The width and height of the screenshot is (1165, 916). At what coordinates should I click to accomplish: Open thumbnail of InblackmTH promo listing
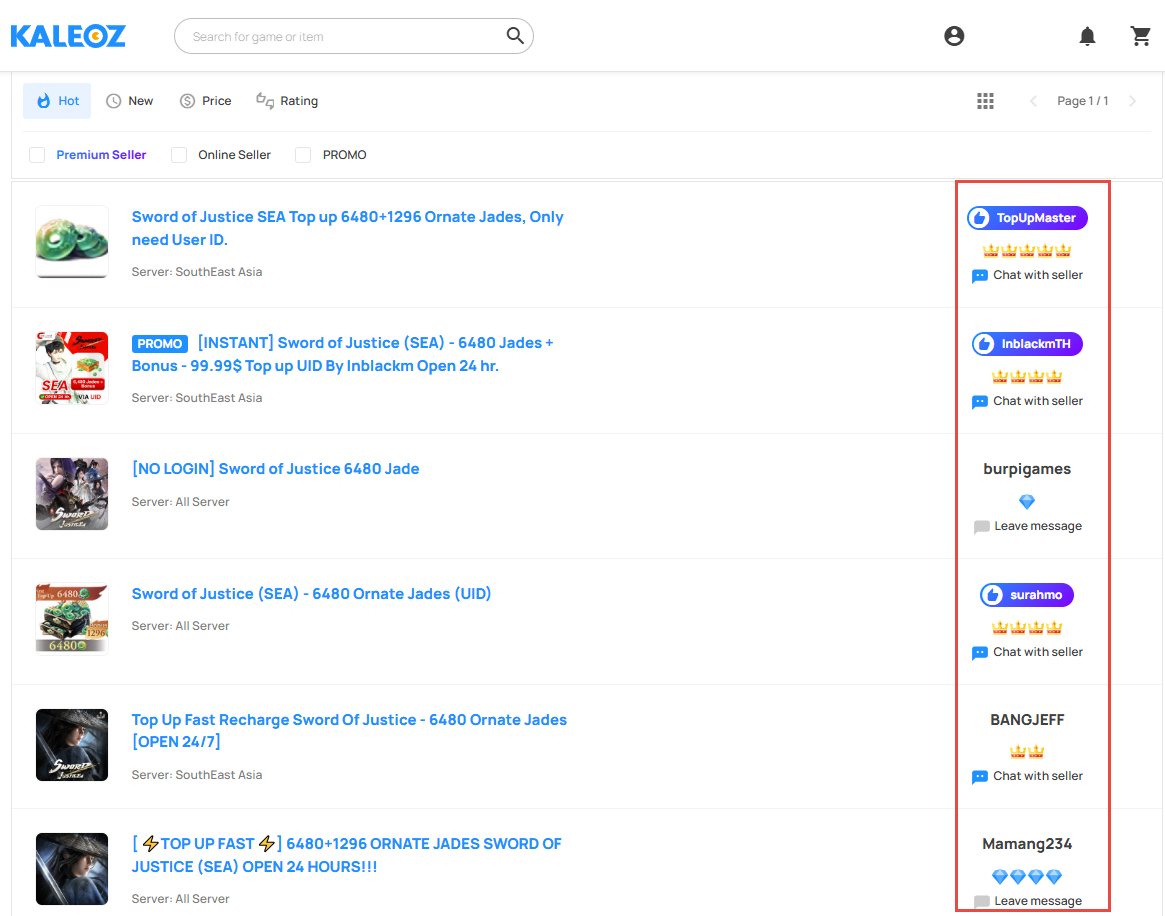pyautogui.click(x=72, y=368)
